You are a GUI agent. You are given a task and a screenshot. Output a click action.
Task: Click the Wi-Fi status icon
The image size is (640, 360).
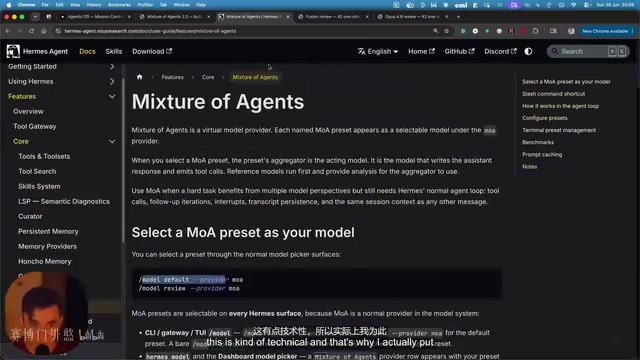pos(573,5)
